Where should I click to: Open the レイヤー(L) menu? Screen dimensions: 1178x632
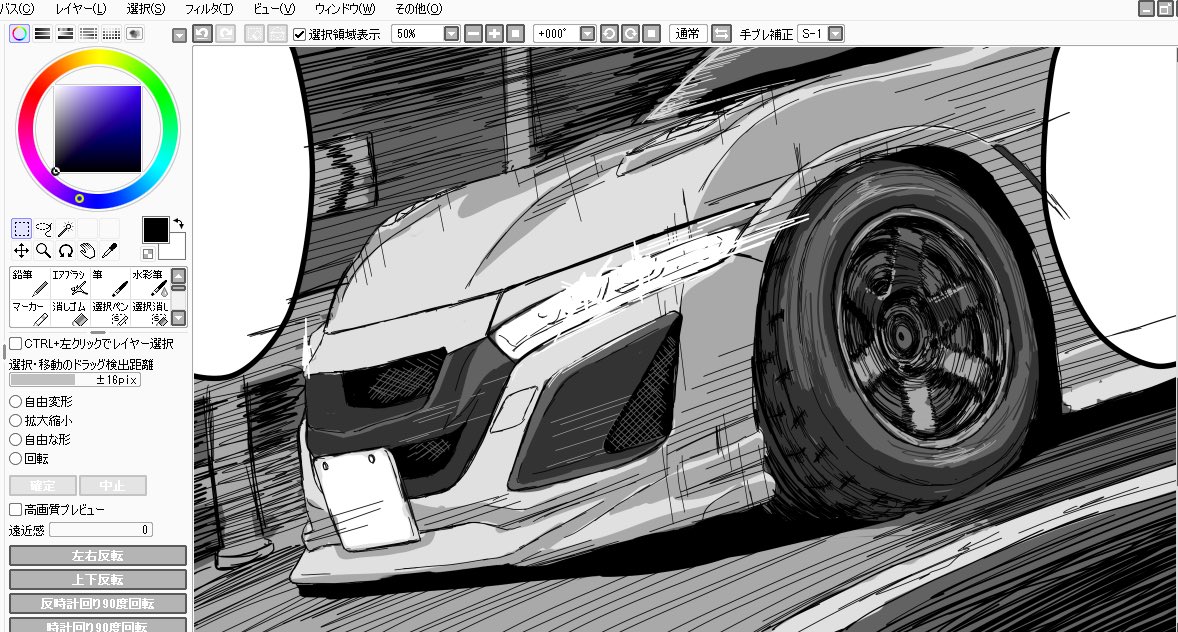(81, 9)
